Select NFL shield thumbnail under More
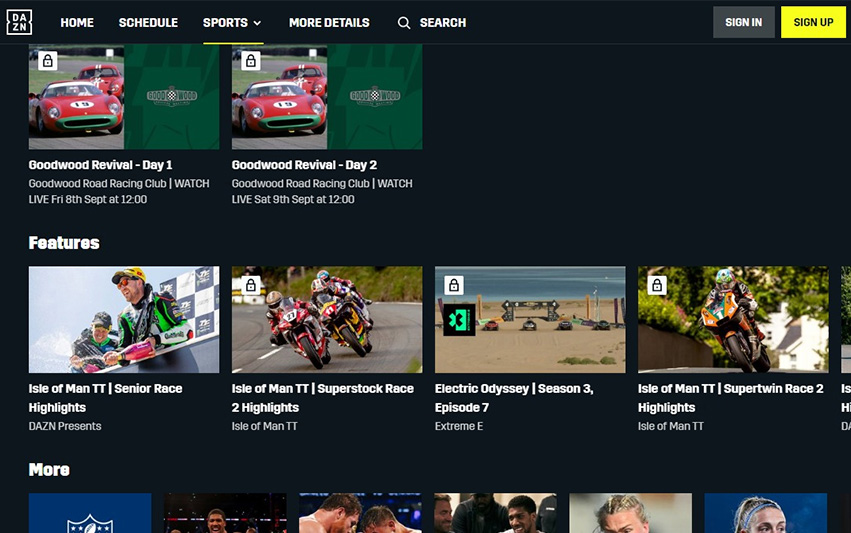The image size is (851, 533). tap(90, 513)
